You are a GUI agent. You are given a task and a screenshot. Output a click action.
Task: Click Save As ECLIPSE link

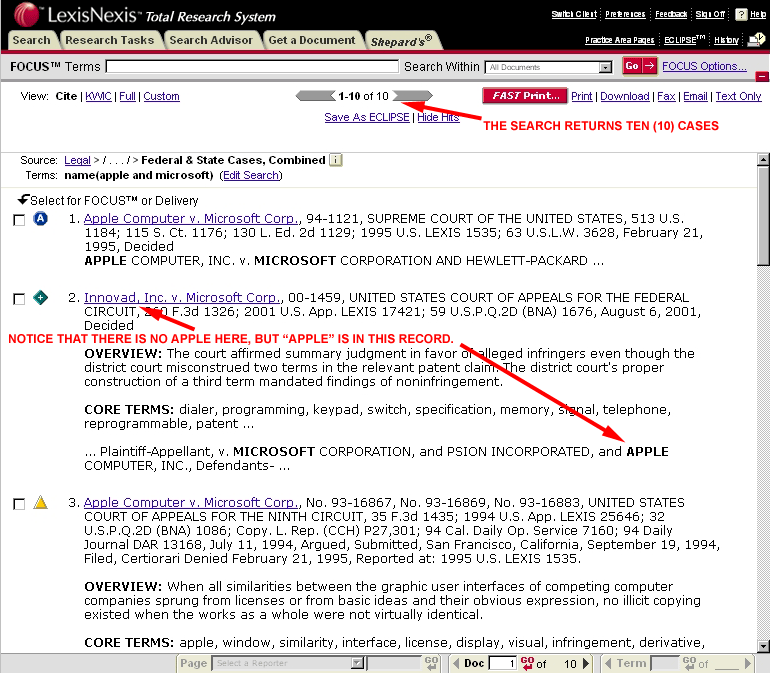pyautogui.click(x=367, y=117)
